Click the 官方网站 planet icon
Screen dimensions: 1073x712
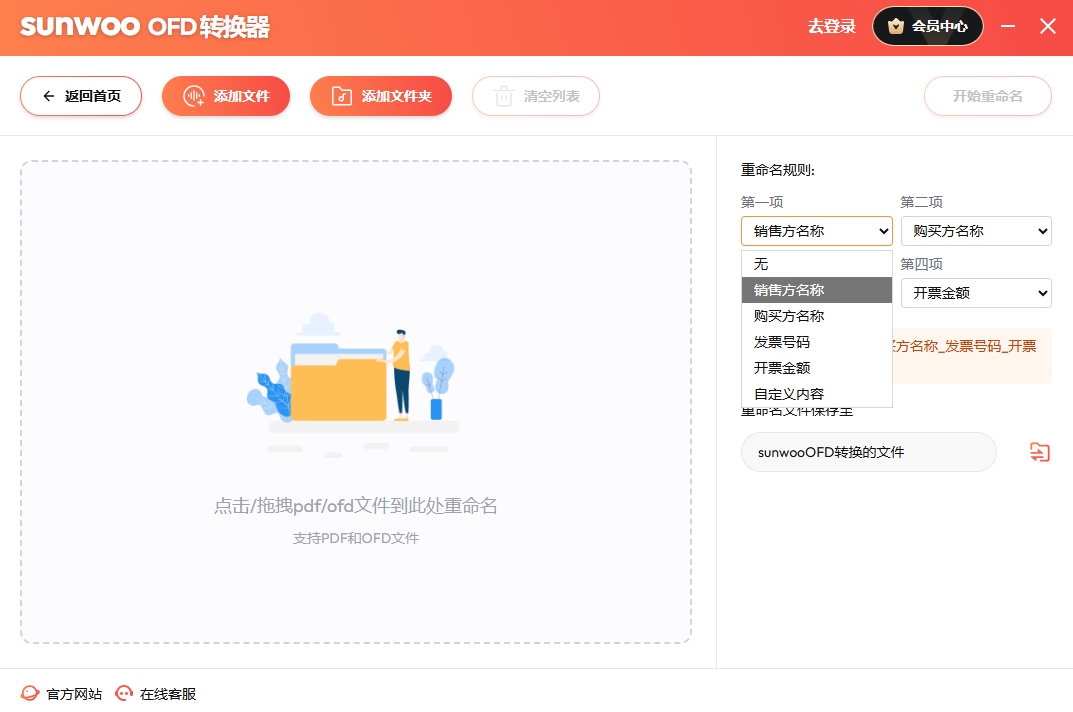[31, 693]
